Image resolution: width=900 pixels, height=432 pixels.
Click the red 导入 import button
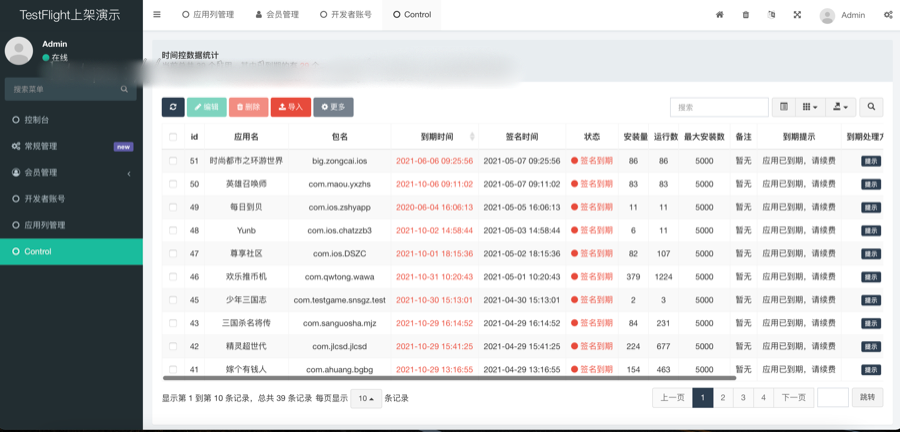point(290,107)
